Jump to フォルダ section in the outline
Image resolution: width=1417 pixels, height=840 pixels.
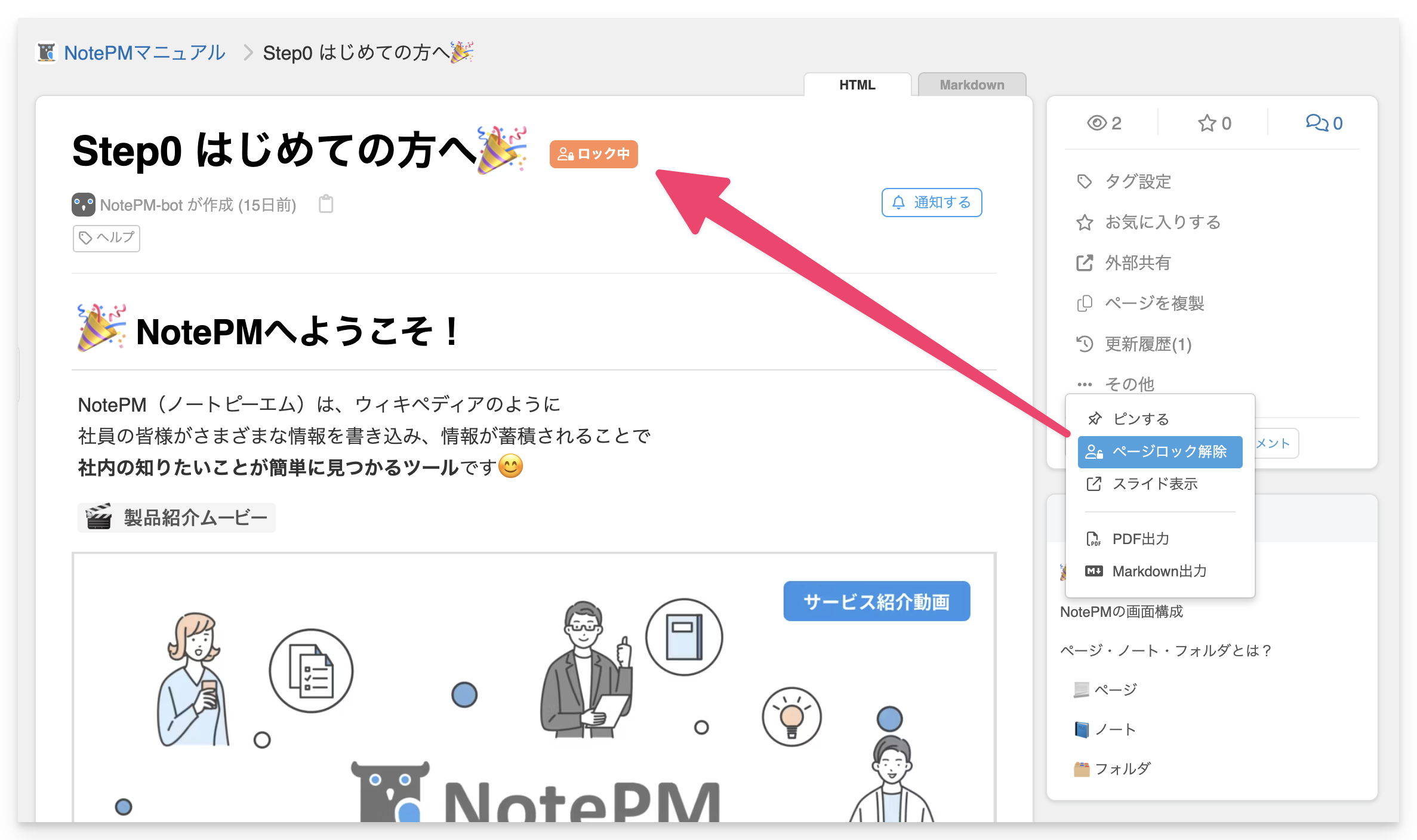1113,768
